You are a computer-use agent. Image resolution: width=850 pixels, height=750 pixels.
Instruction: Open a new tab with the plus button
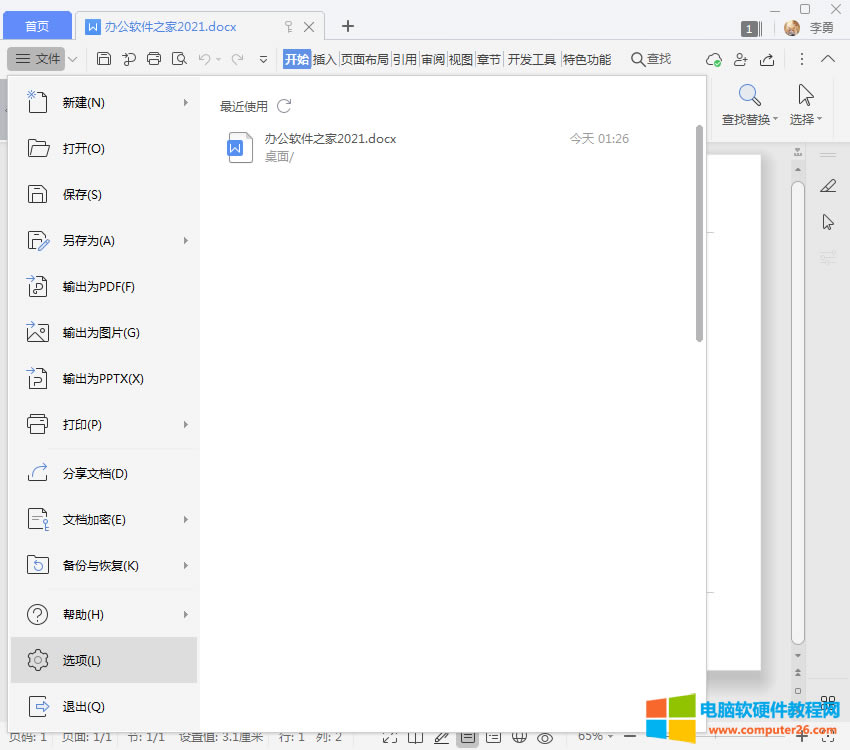click(347, 26)
